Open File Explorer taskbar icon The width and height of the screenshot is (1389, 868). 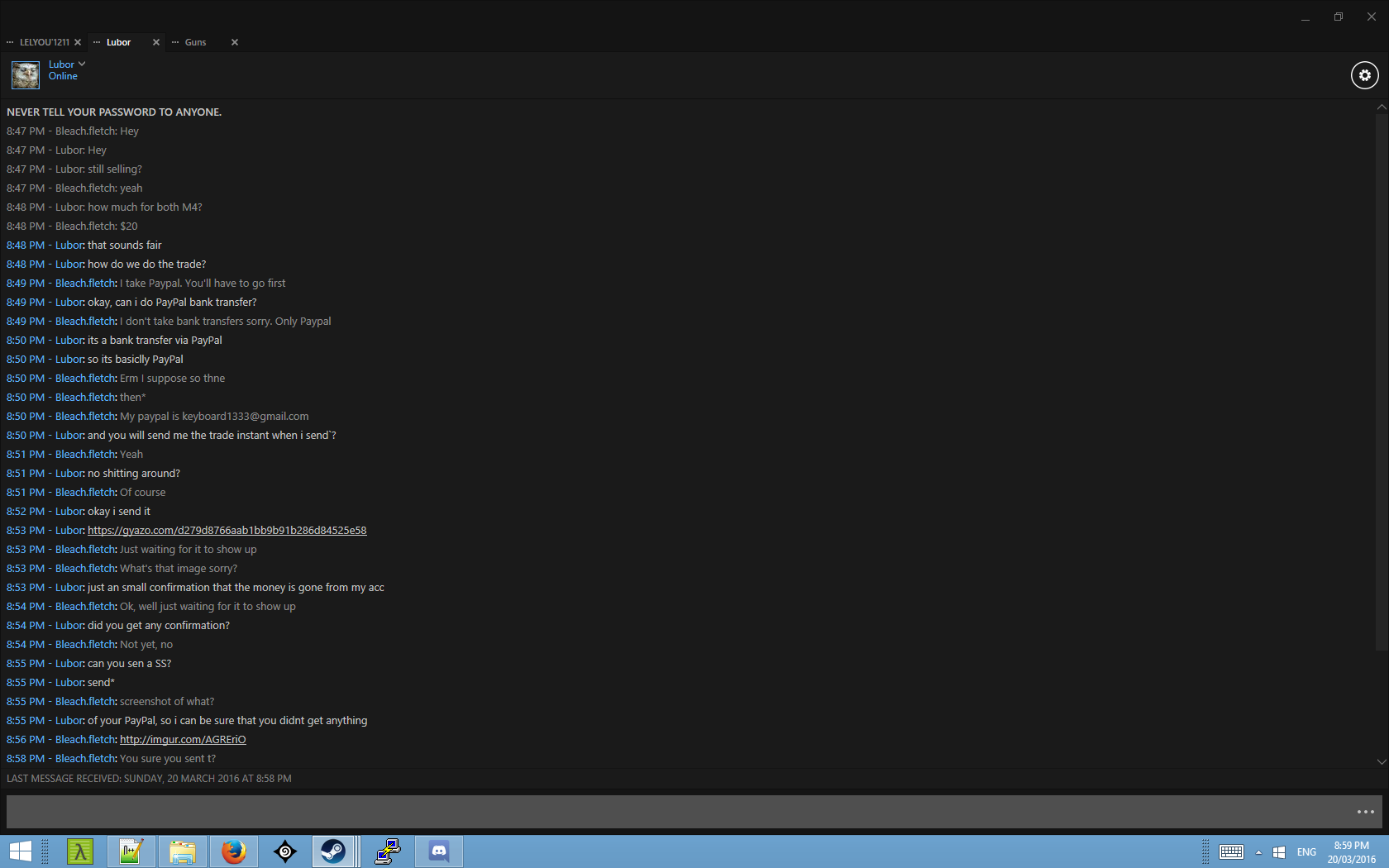(x=182, y=851)
